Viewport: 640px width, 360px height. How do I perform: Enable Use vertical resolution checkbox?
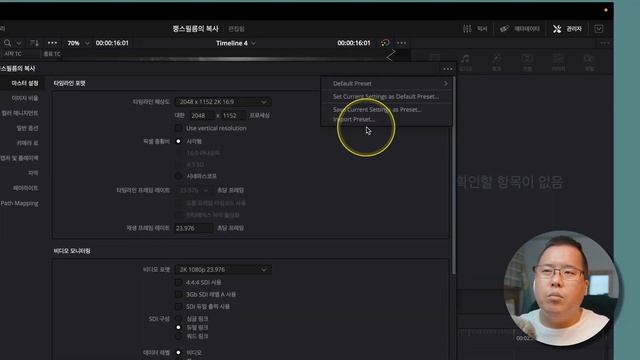[178, 128]
